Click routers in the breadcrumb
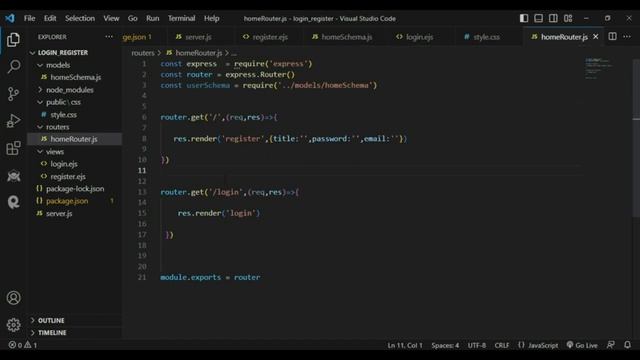This screenshot has height=360, width=640. 143,53
